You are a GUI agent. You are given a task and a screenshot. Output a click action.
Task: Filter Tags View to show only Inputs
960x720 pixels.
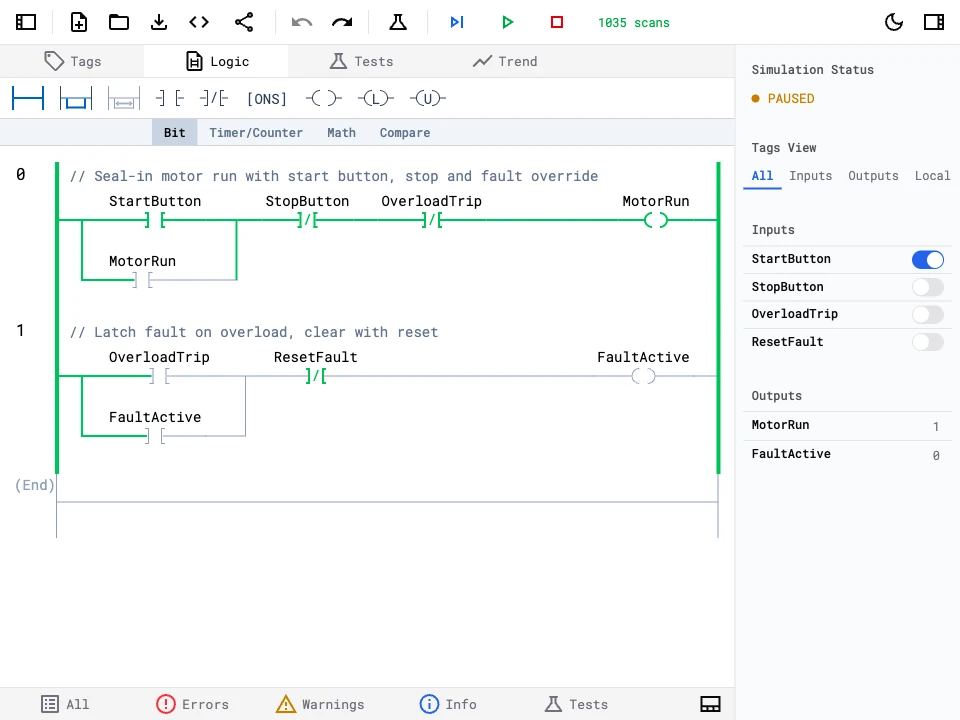coord(810,175)
